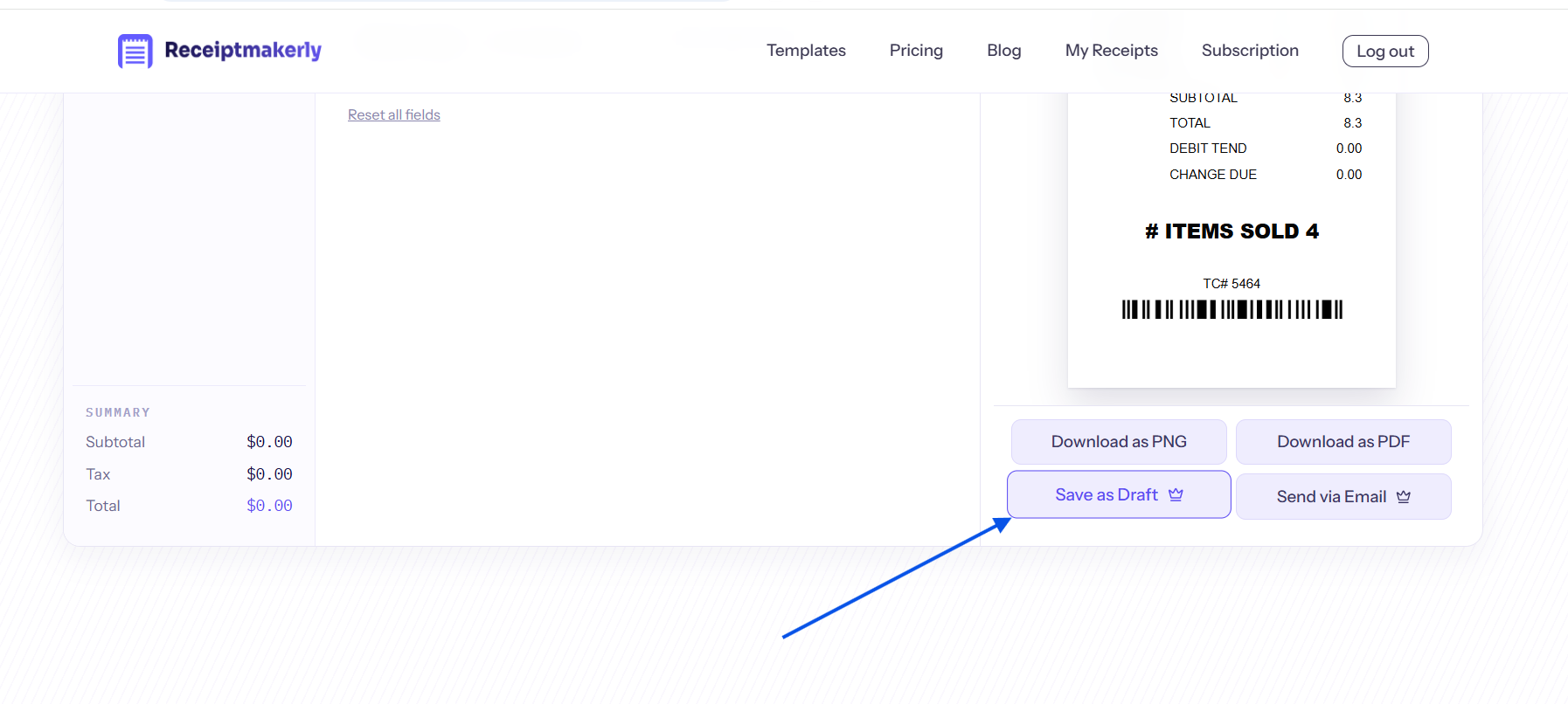Click the Receiptmakerly brand name text

[243, 51]
